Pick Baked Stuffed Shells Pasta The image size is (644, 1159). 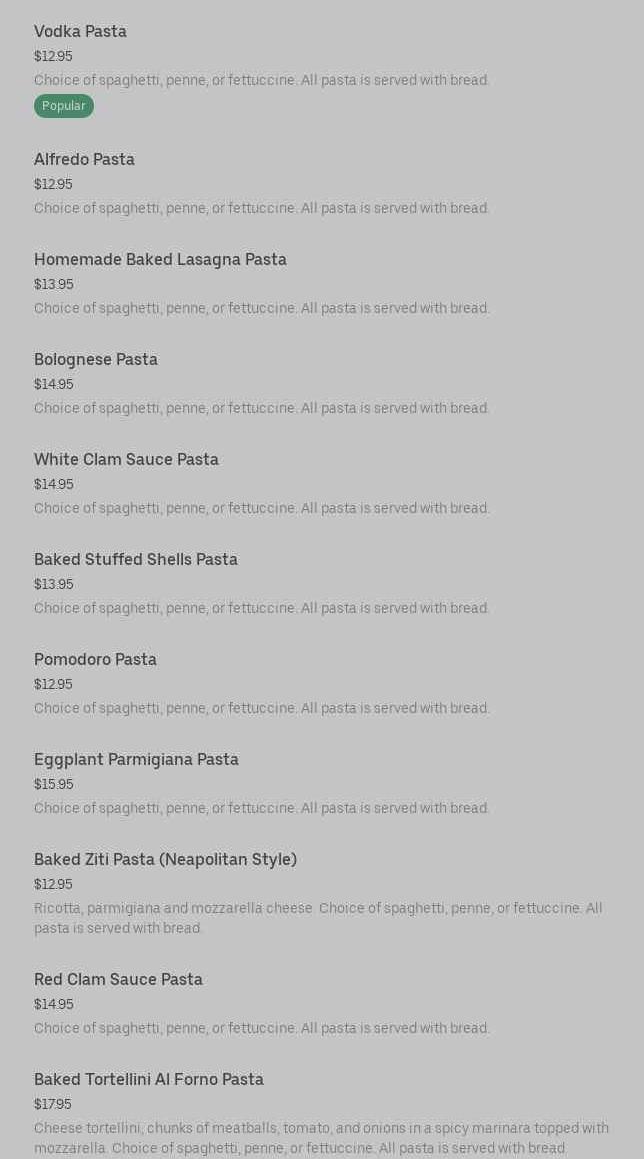click(136, 560)
